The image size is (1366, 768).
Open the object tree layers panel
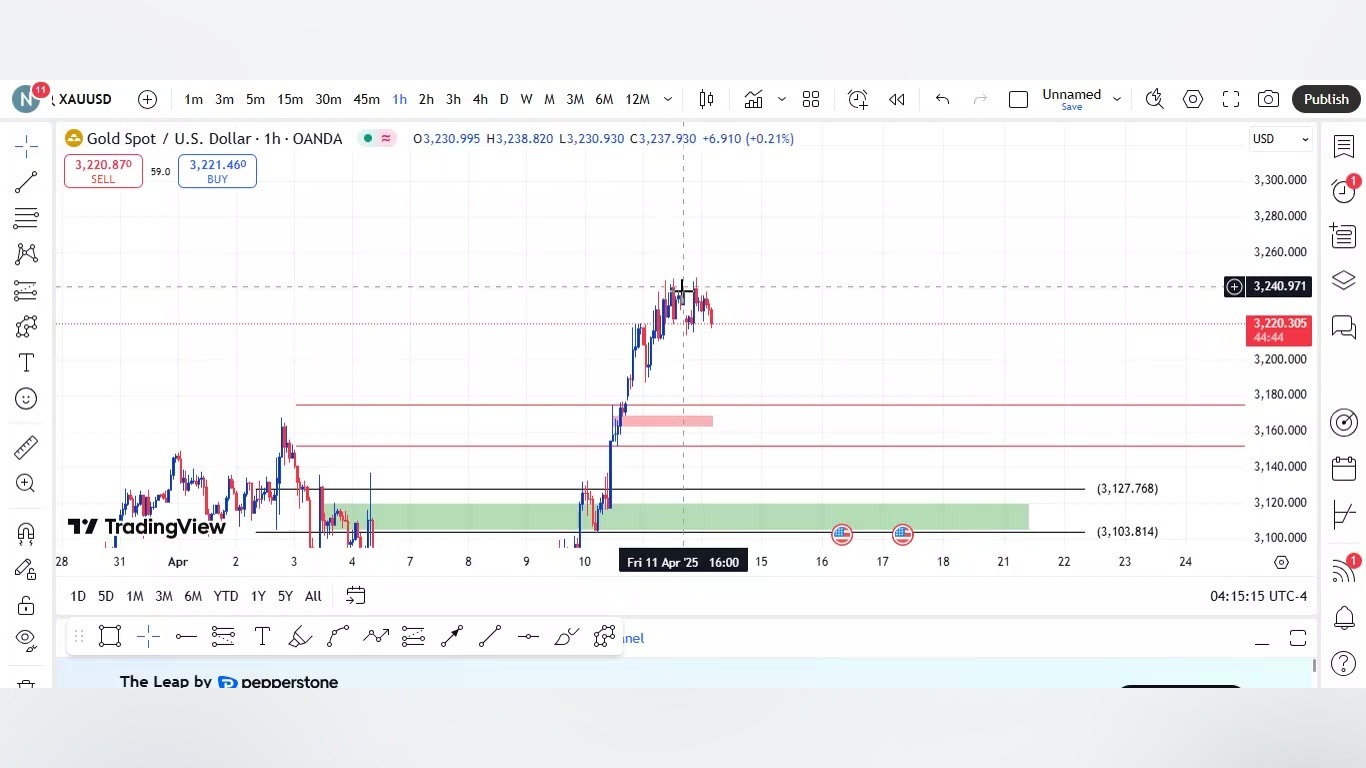click(x=1343, y=282)
